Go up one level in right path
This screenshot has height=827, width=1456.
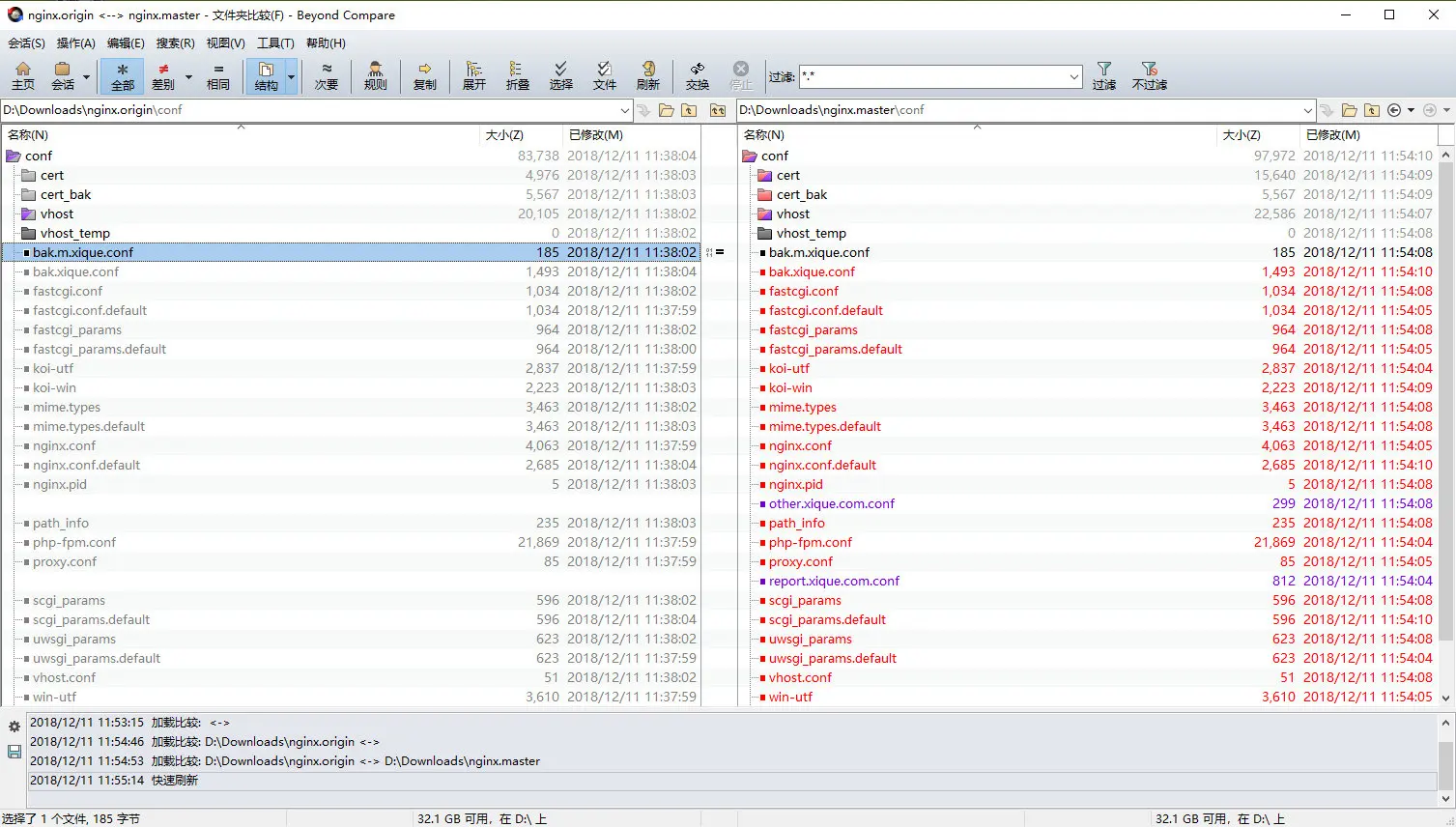tap(1372, 110)
